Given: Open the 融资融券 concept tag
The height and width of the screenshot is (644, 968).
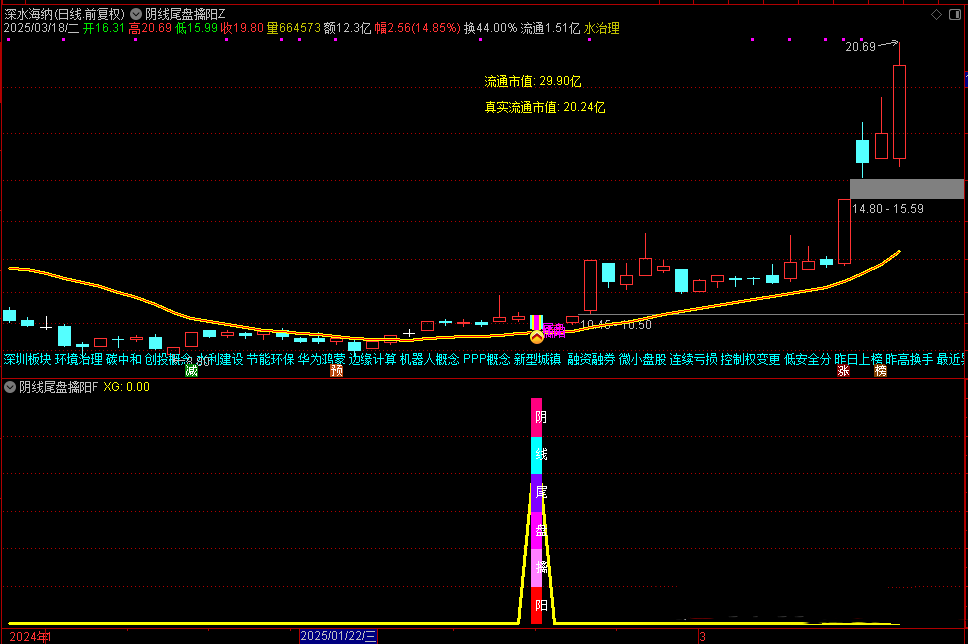Looking at the screenshot, I should click(x=591, y=359).
